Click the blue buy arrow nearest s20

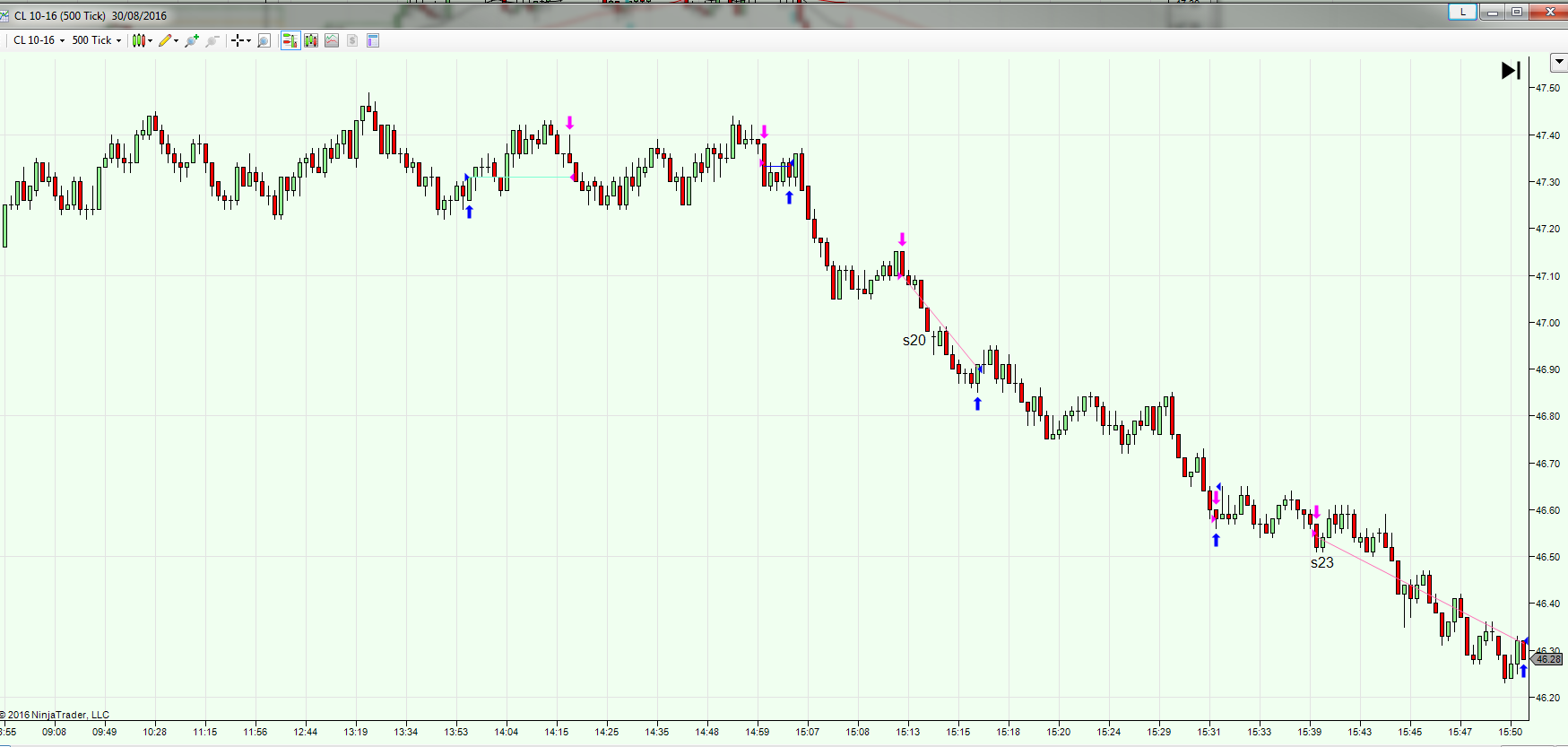(977, 404)
